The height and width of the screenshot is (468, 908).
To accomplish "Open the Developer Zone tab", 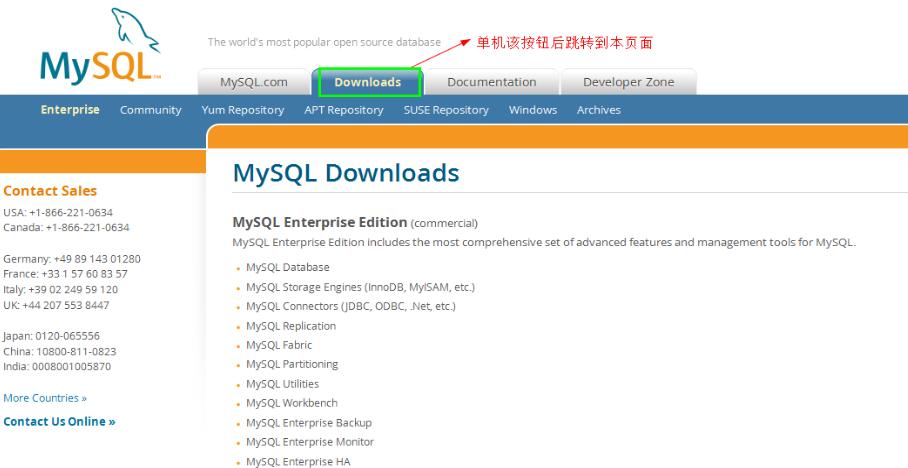I will tap(628, 82).
